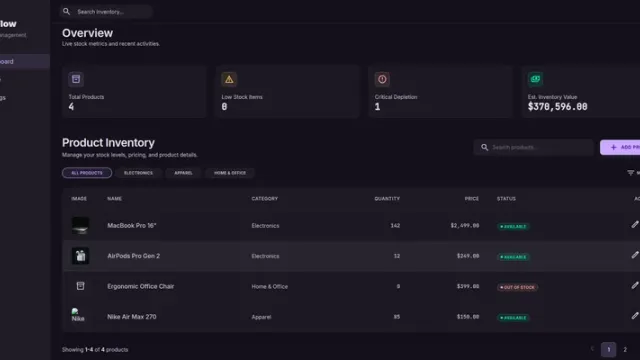The width and height of the screenshot is (640, 360).
Task: Filter by Home & Office category
Action: 230,173
